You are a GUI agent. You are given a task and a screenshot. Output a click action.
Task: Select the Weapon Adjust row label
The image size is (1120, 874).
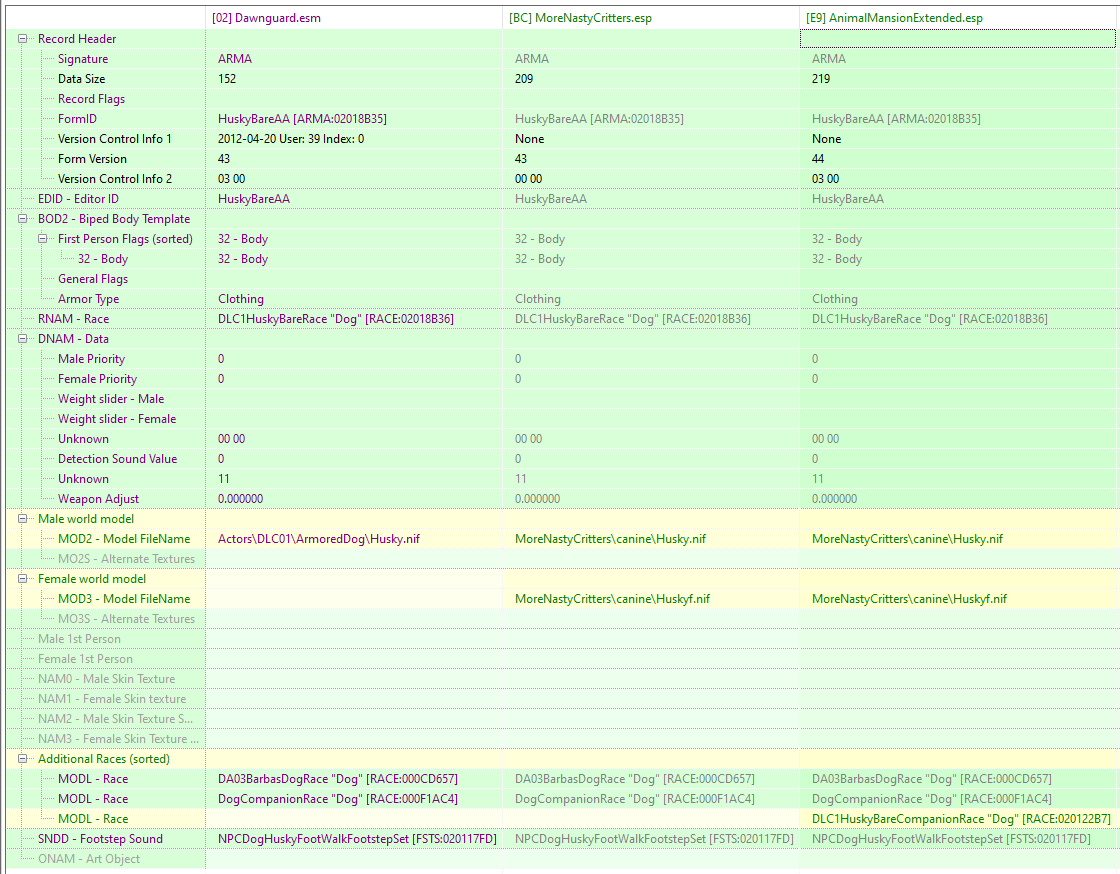(99, 499)
